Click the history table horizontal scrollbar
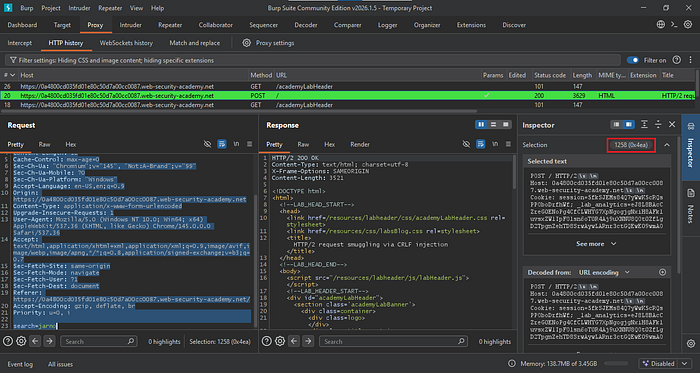The height and width of the screenshot is (373, 700). [x=238, y=111]
